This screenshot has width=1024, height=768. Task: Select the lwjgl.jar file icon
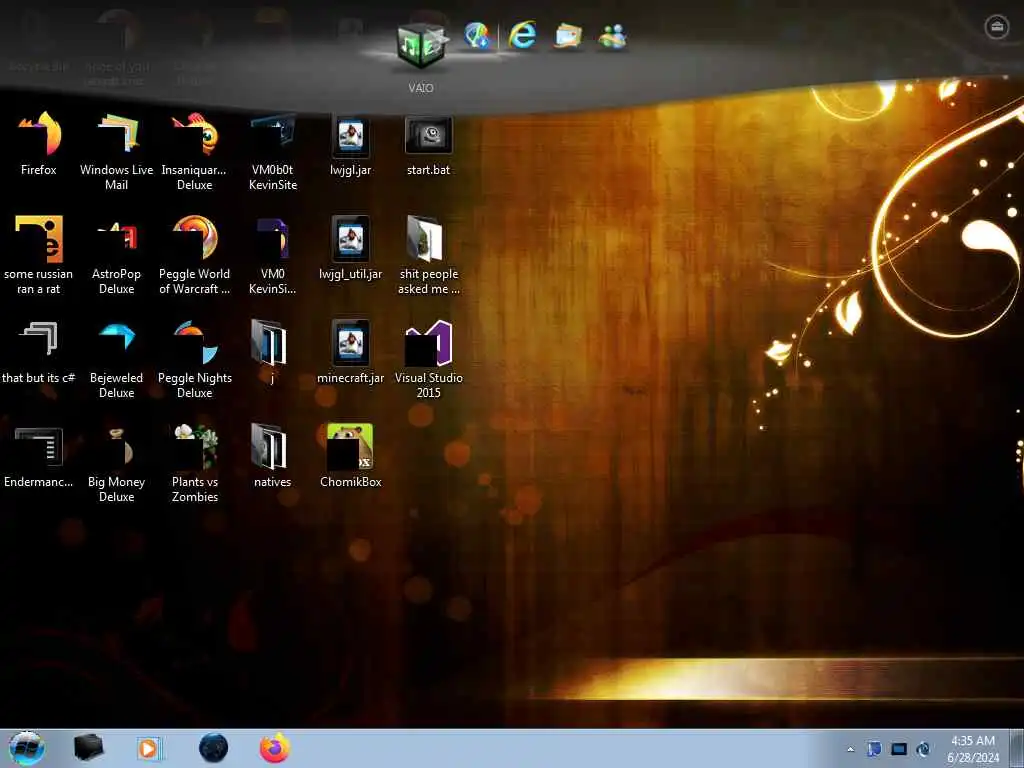click(351, 135)
